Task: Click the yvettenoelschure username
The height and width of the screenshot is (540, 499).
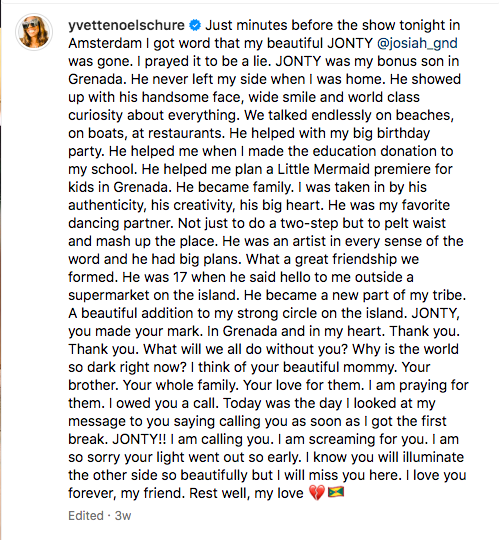Action: click(x=126, y=25)
